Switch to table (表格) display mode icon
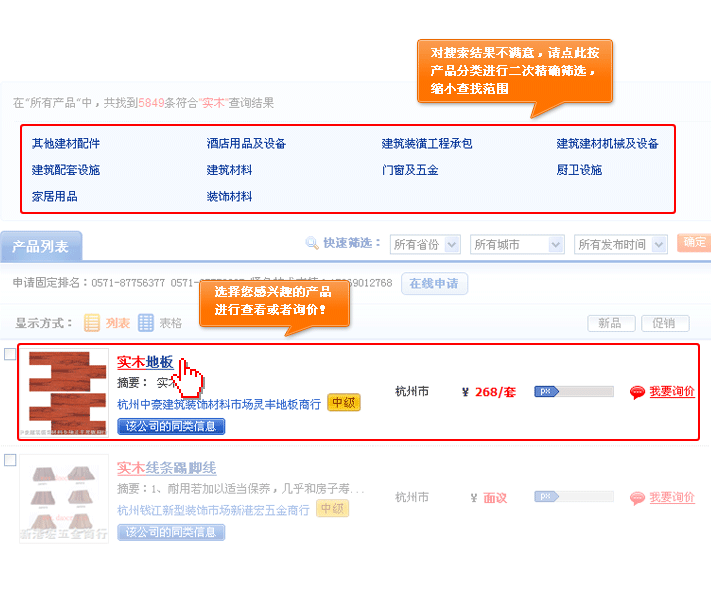Viewport: 711px width, 600px height. pos(146,323)
